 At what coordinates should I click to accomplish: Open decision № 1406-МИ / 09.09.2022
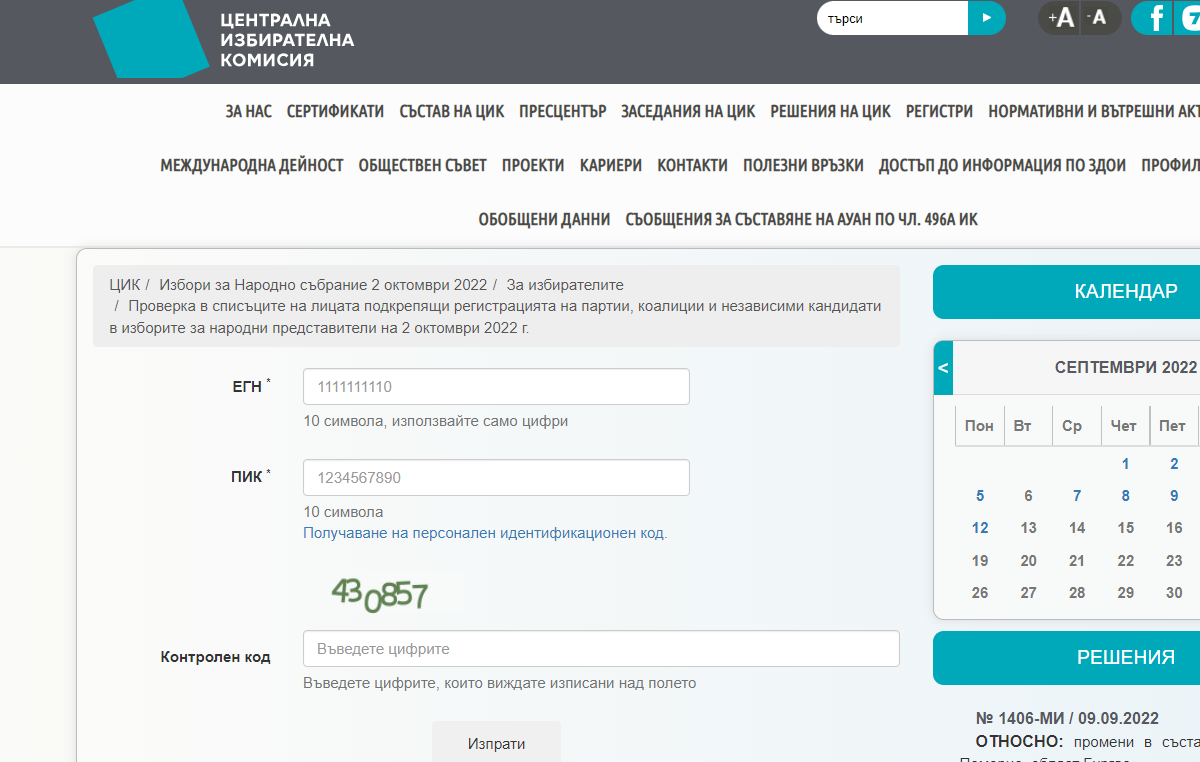pyautogui.click(x=1067, y=719)
